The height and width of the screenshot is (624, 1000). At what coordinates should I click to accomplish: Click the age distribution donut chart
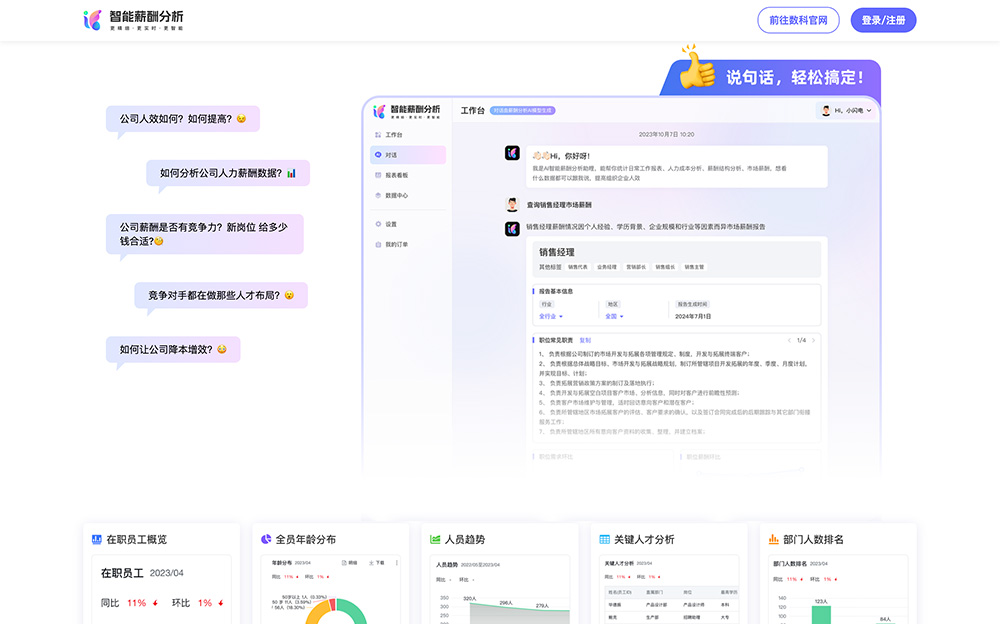(336, 611)
